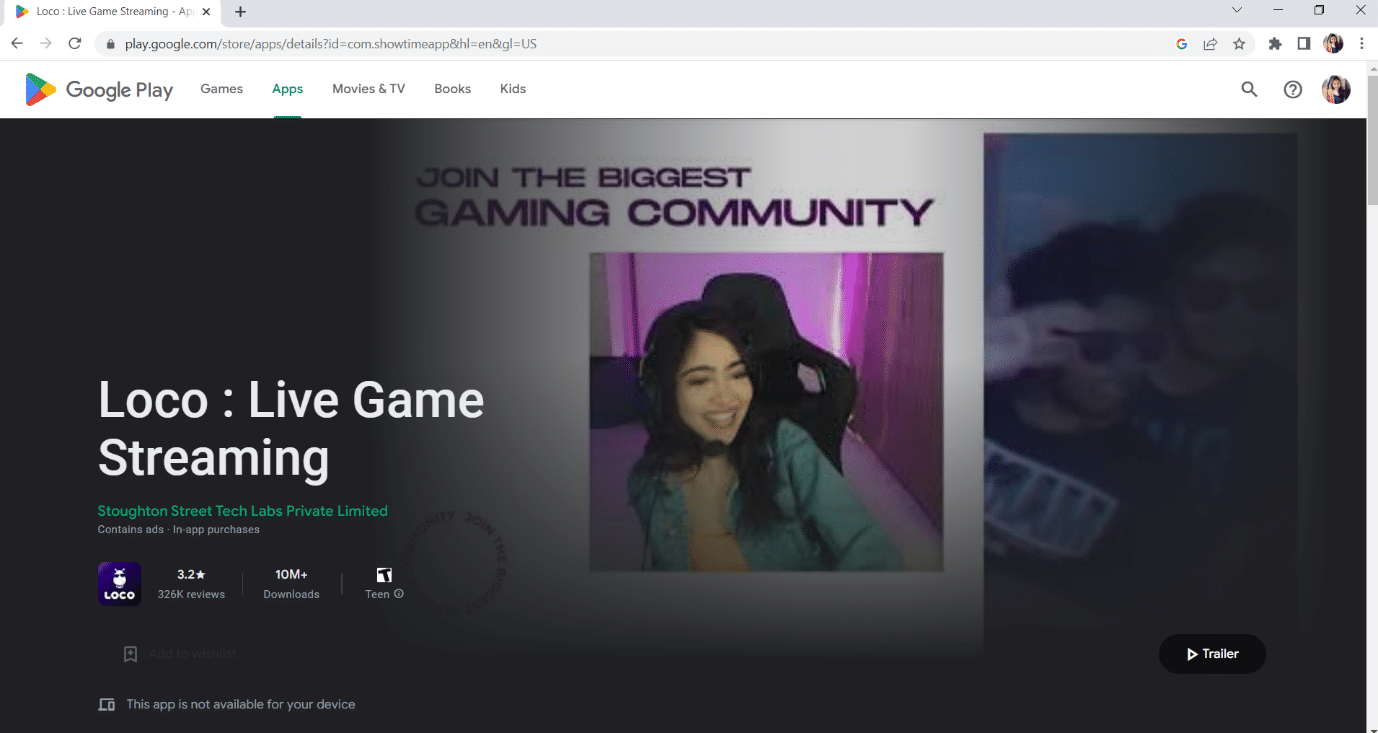Click the Loco : Live Game Streaming title
Image resolution: width=1378 pixels, height=733 pixels.
tap(291, 429)
